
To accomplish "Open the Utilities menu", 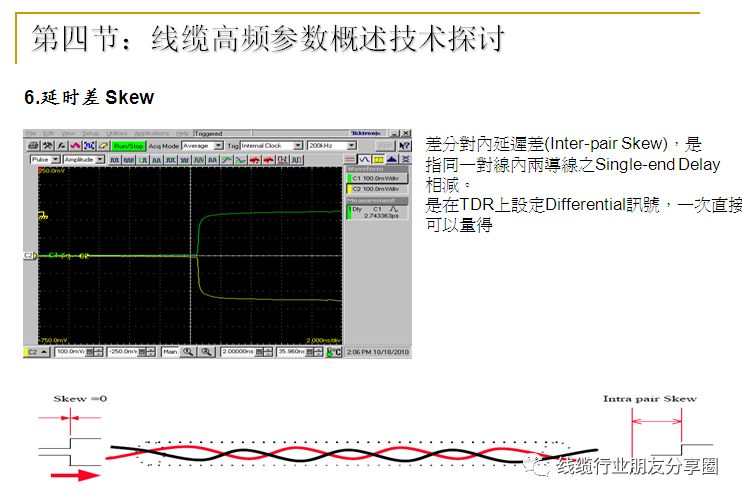I will click(117, 133).
